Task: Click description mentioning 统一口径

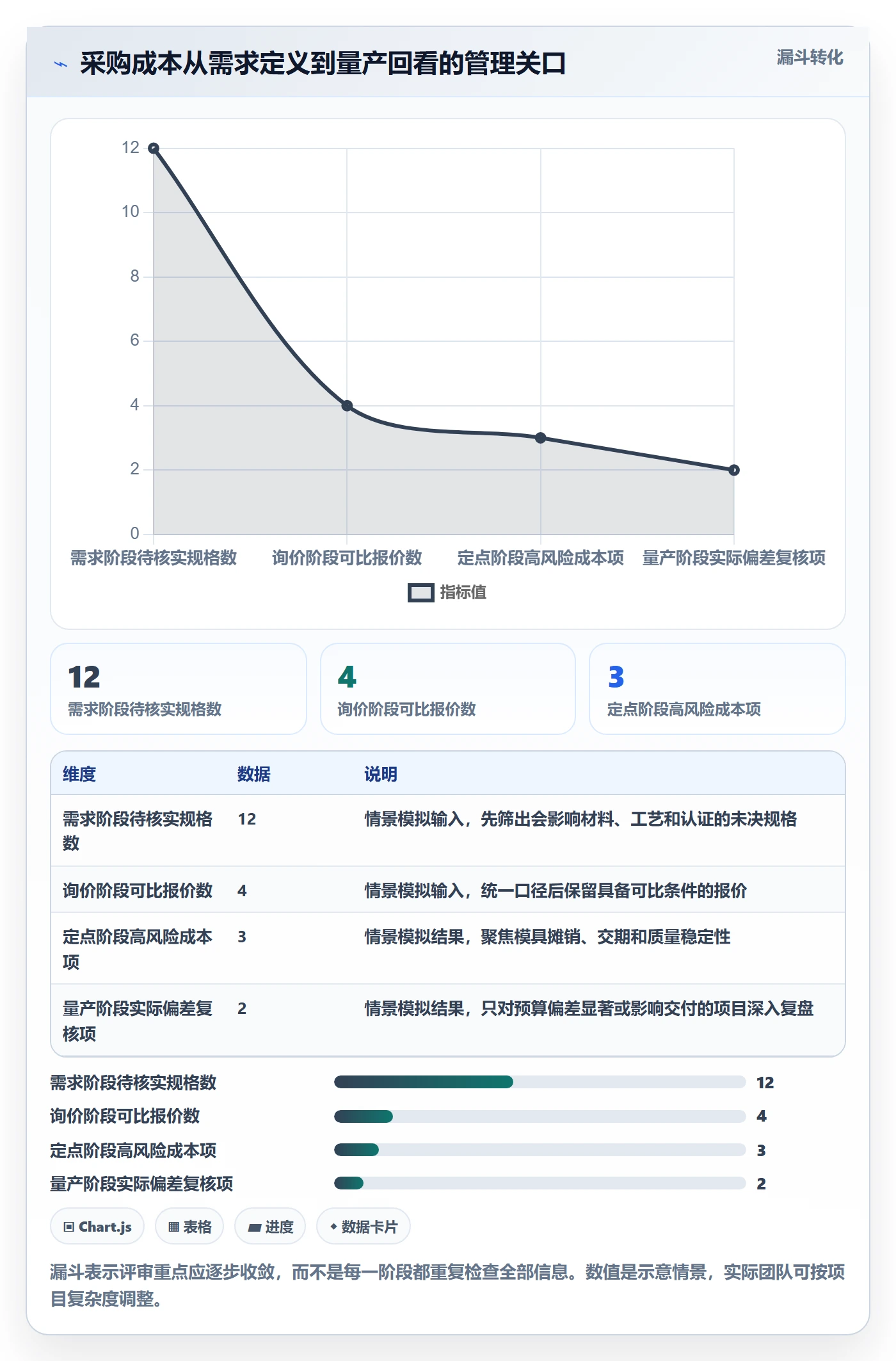Action: (556, 890)
